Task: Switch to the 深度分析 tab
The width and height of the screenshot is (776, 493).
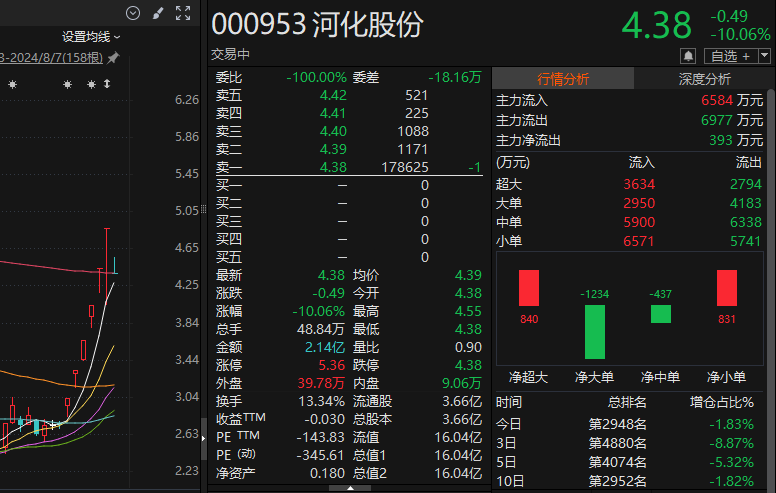Action: 704,79
